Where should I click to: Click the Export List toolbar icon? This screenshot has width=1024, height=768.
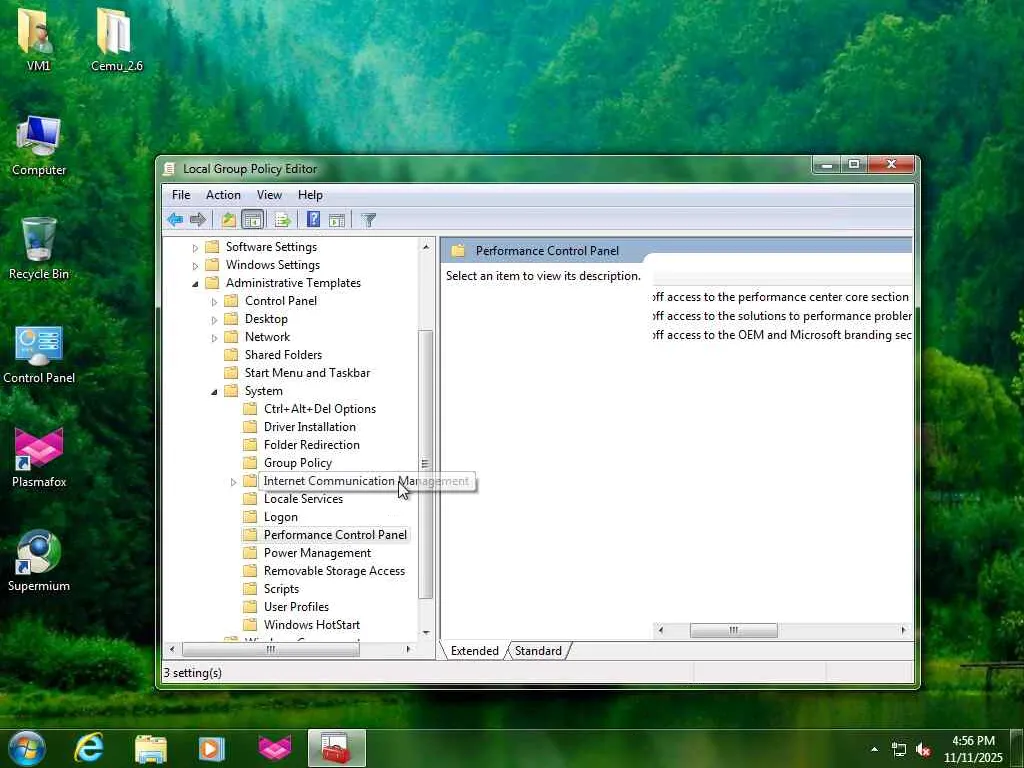pyautogui.click(x=283, y=219)
